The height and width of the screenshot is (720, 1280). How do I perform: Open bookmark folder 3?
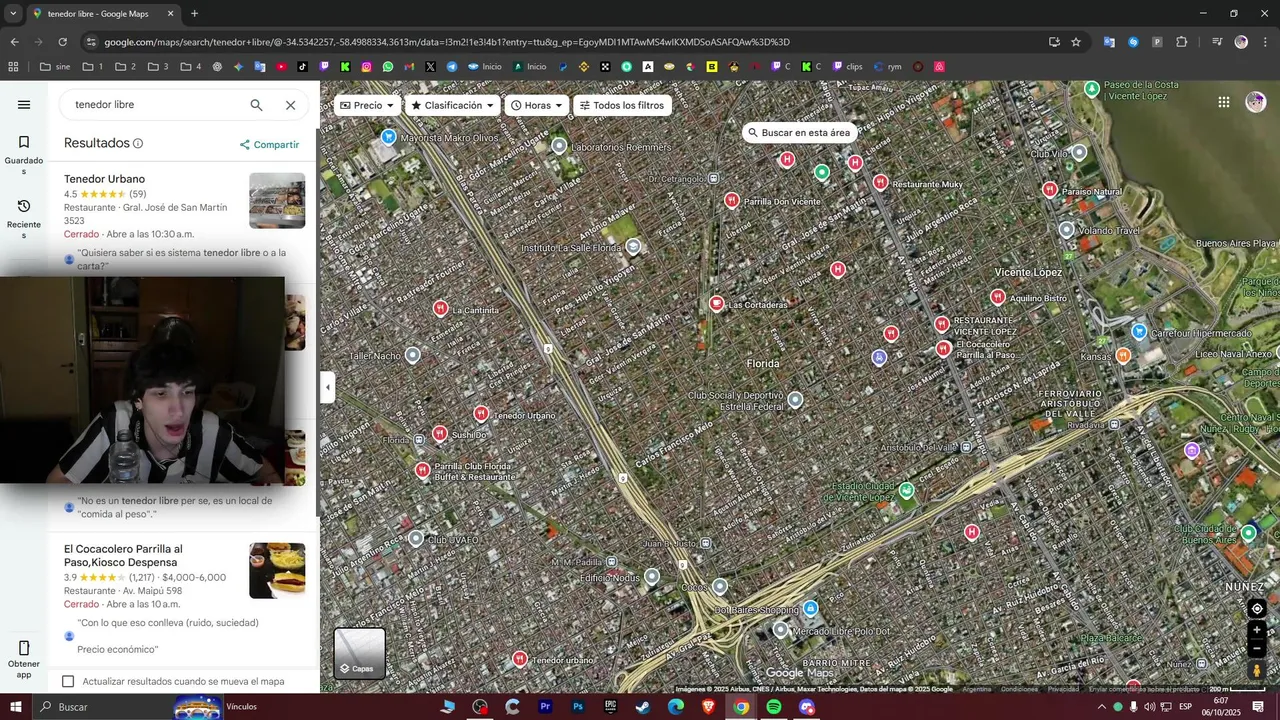pos(159,67)
